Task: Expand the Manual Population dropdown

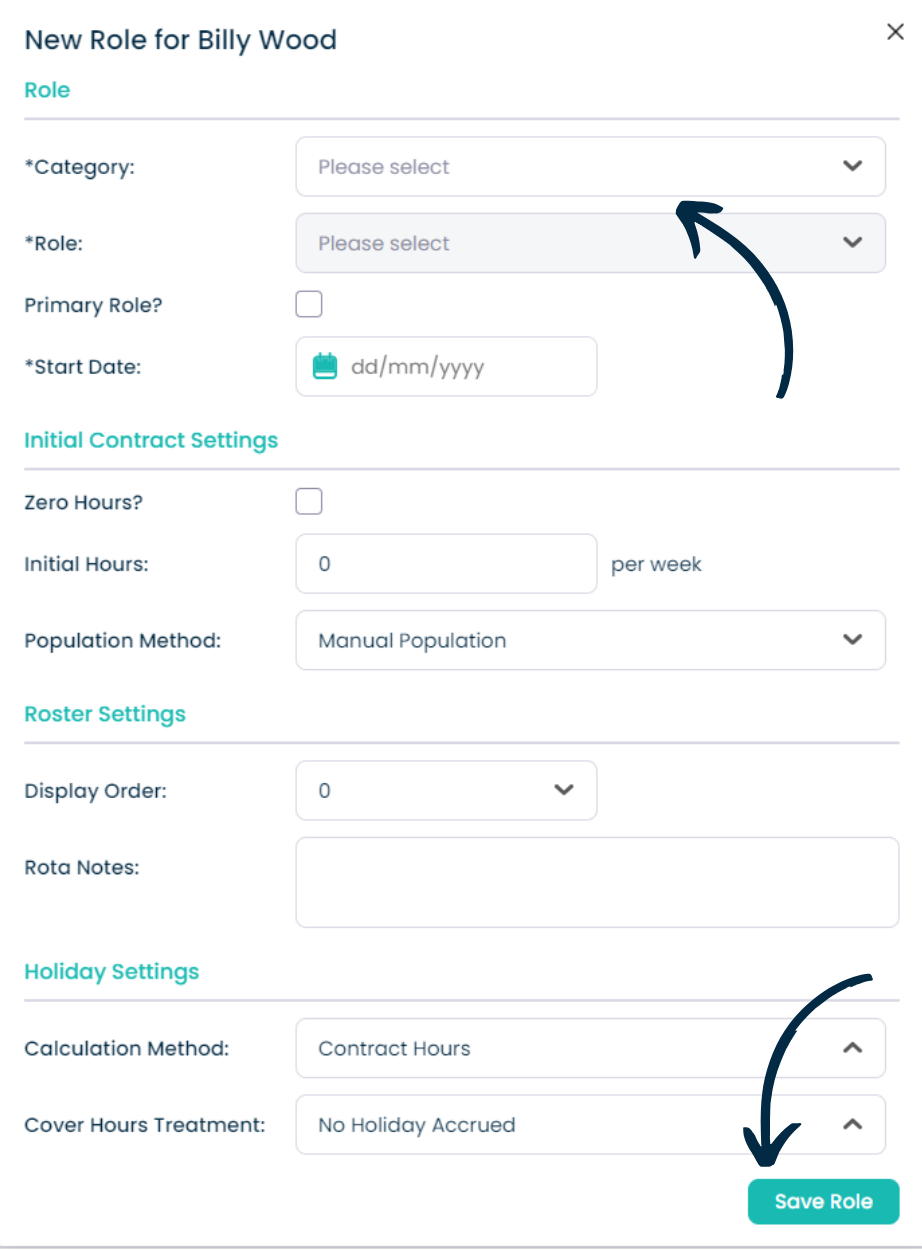Action: 591,640
